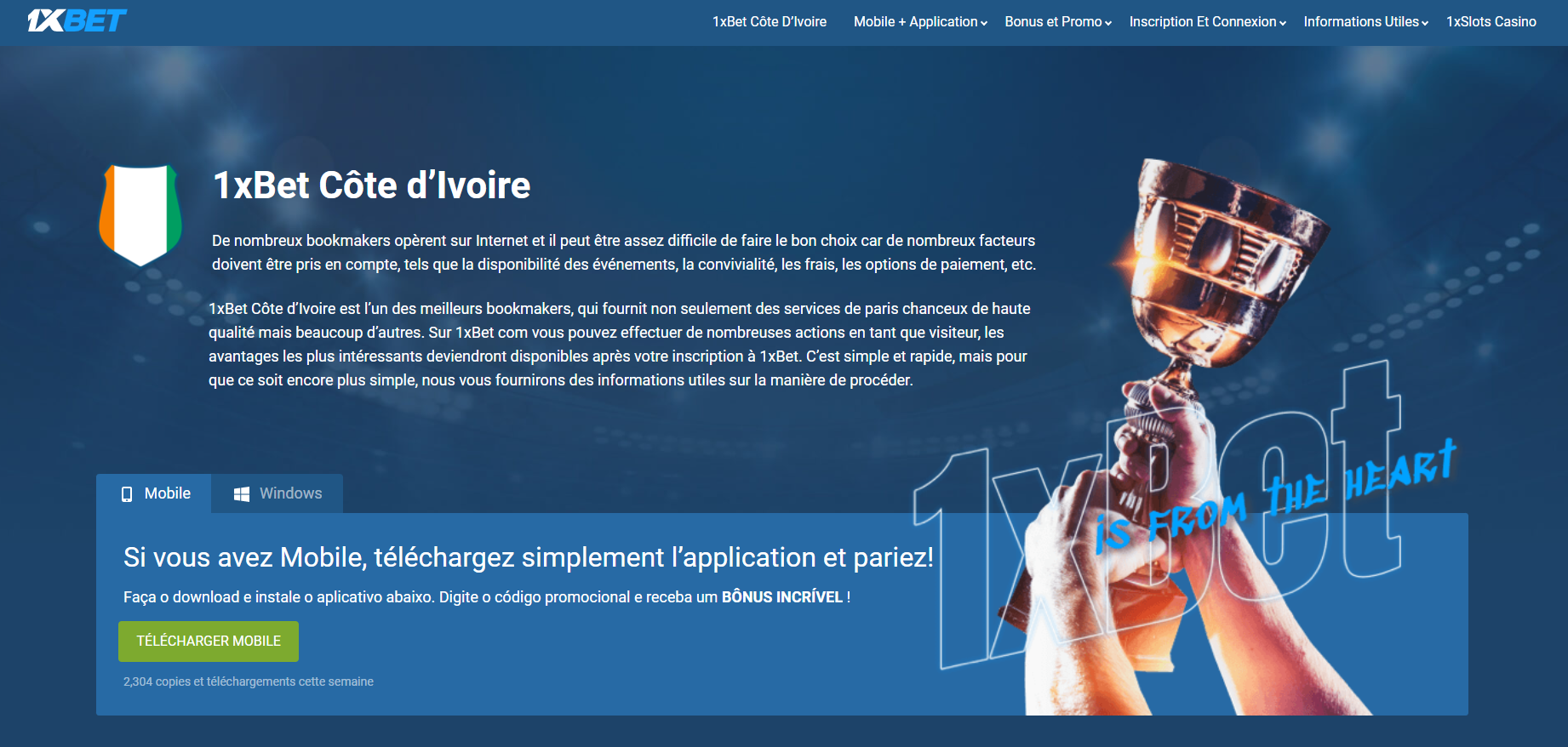Open the Bonus et Promo menu
The height and width of the screenshot is (747, 1568).
coord(1053,22)
